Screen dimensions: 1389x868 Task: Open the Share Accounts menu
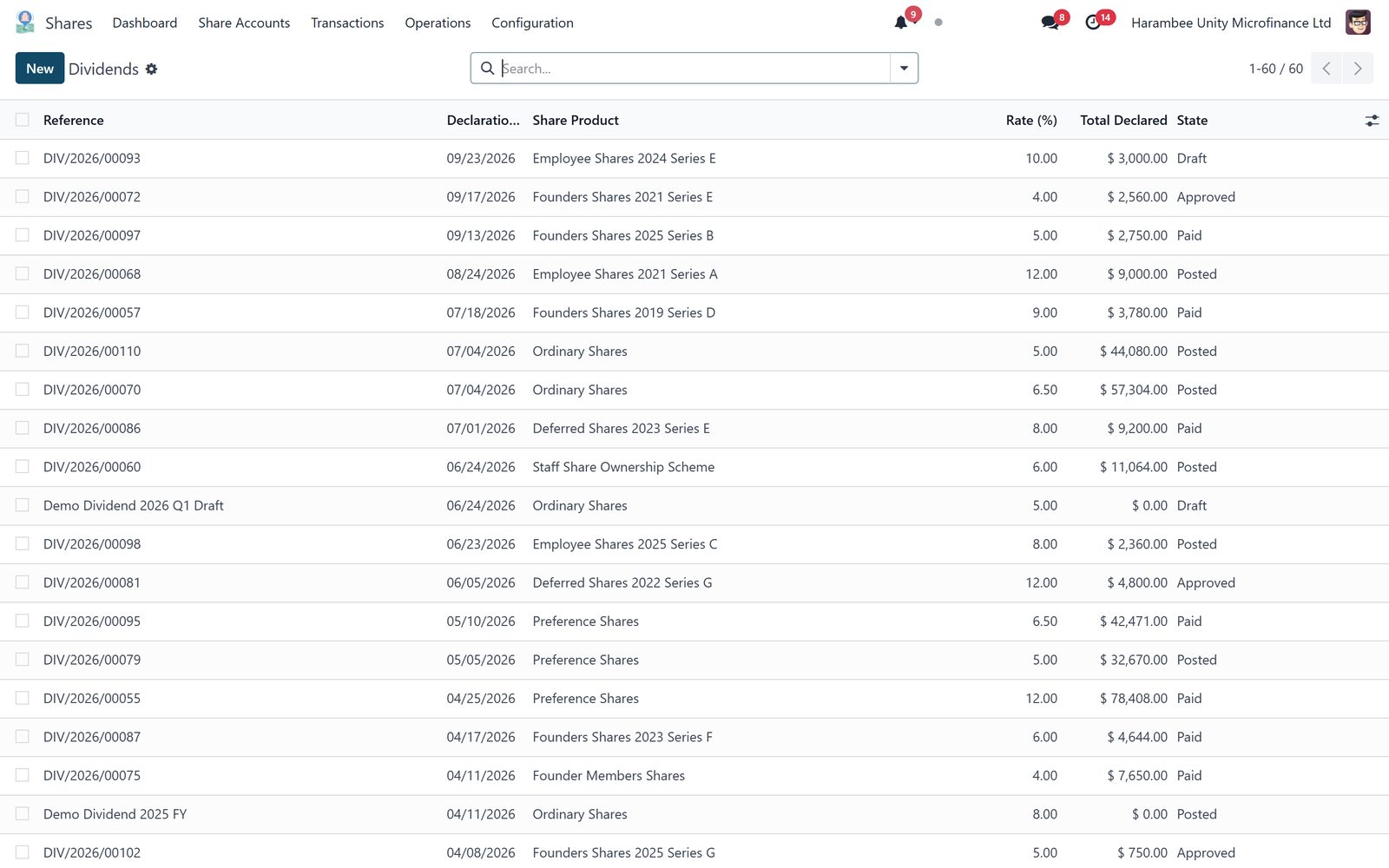tap(244, 23)
